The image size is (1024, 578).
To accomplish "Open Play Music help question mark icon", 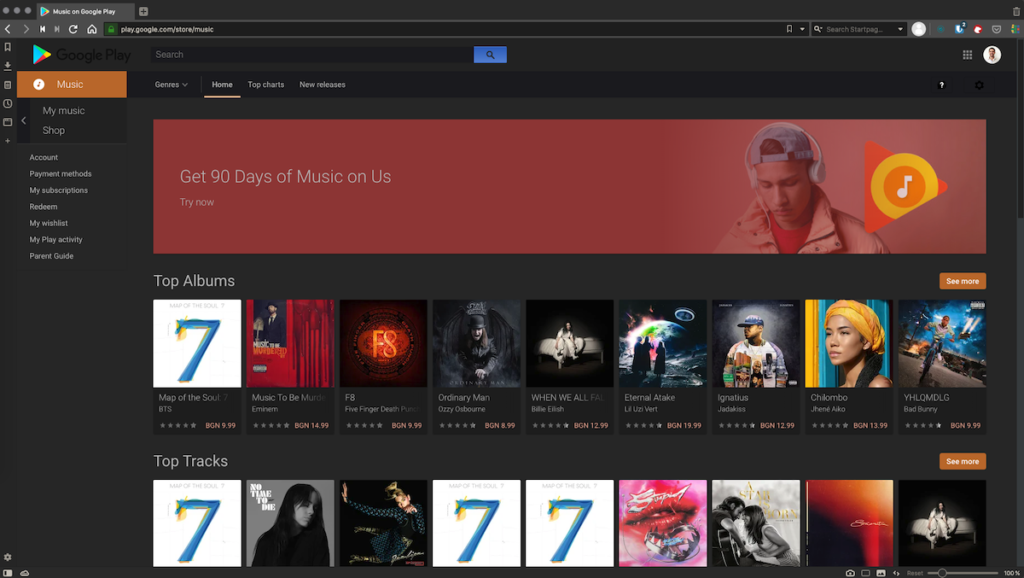I will [x=941, y=86].
